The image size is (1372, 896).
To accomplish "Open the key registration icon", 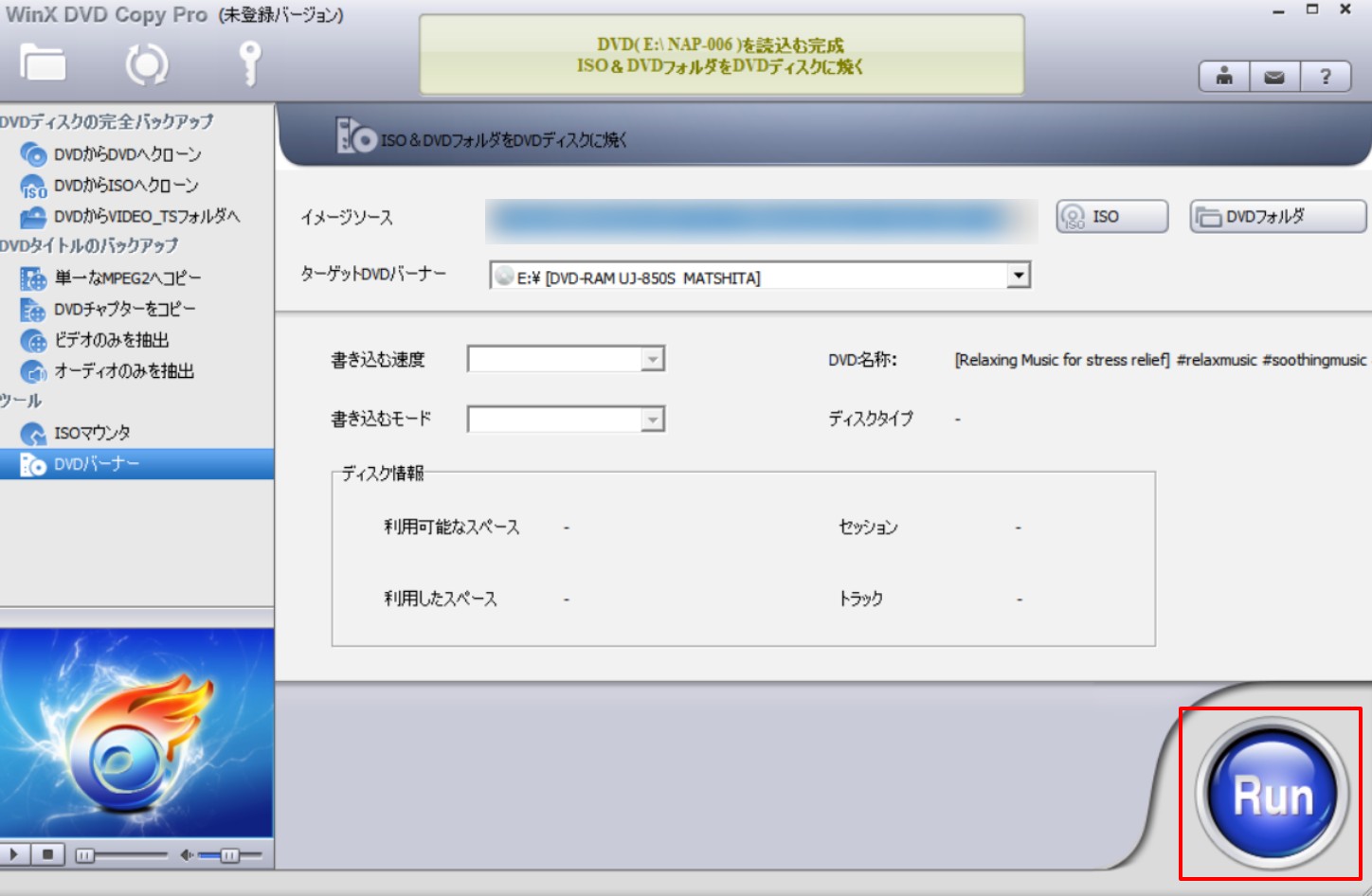I will tap(249, 63).
